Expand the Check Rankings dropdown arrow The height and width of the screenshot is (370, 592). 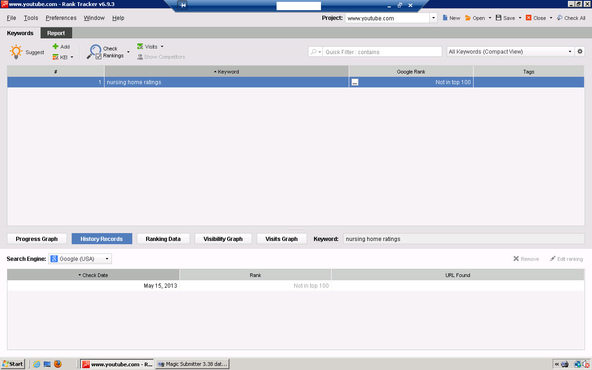pyautogui.click(x=128, y=52)
